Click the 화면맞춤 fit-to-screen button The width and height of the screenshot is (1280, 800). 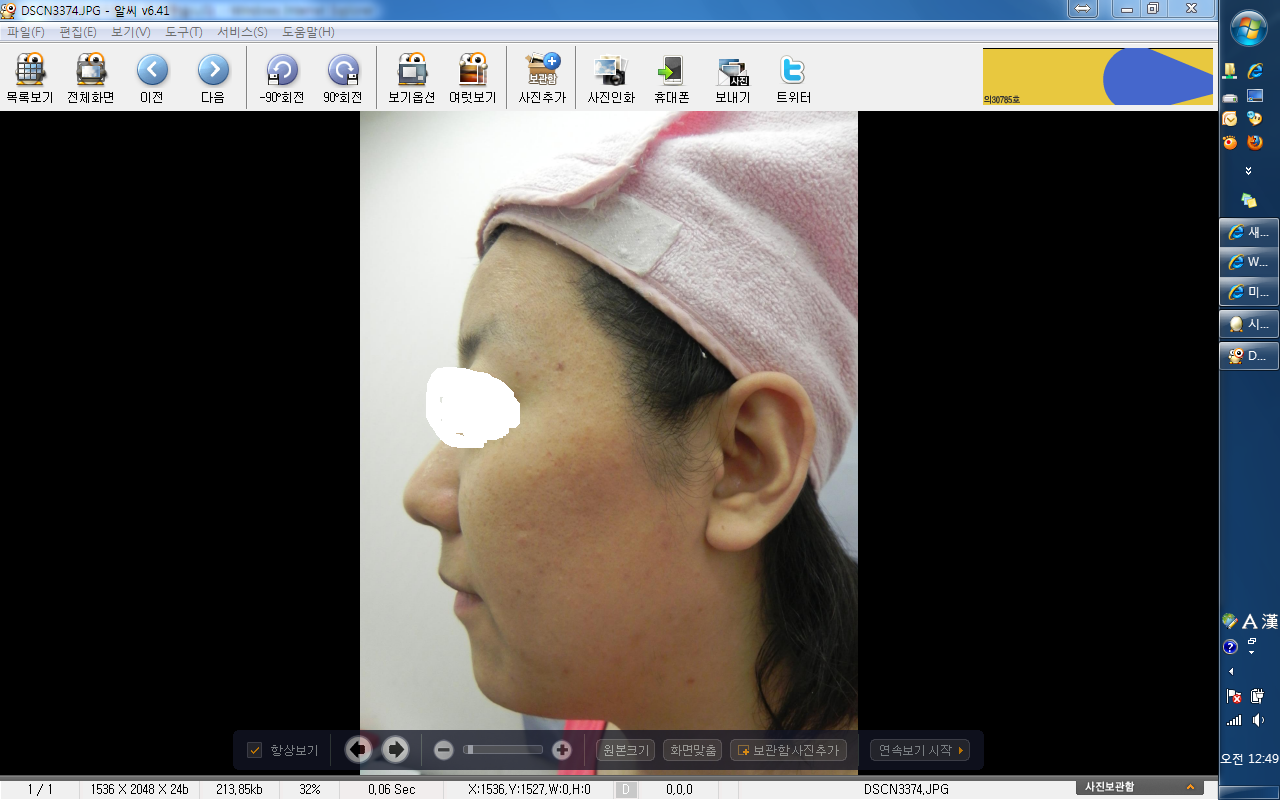(692, 750)
